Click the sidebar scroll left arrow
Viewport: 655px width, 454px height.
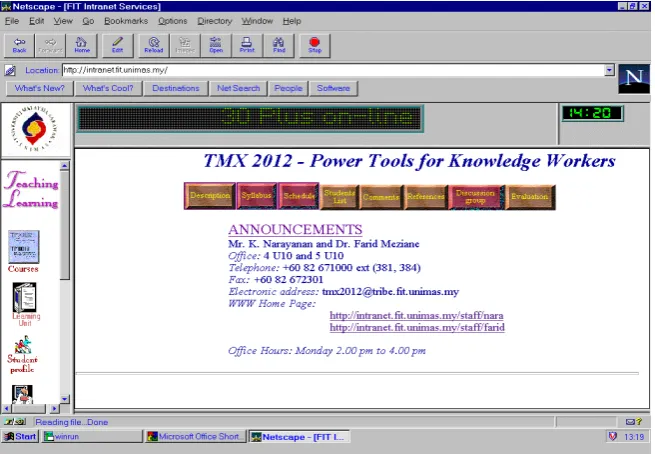click(x=7, y=408)
